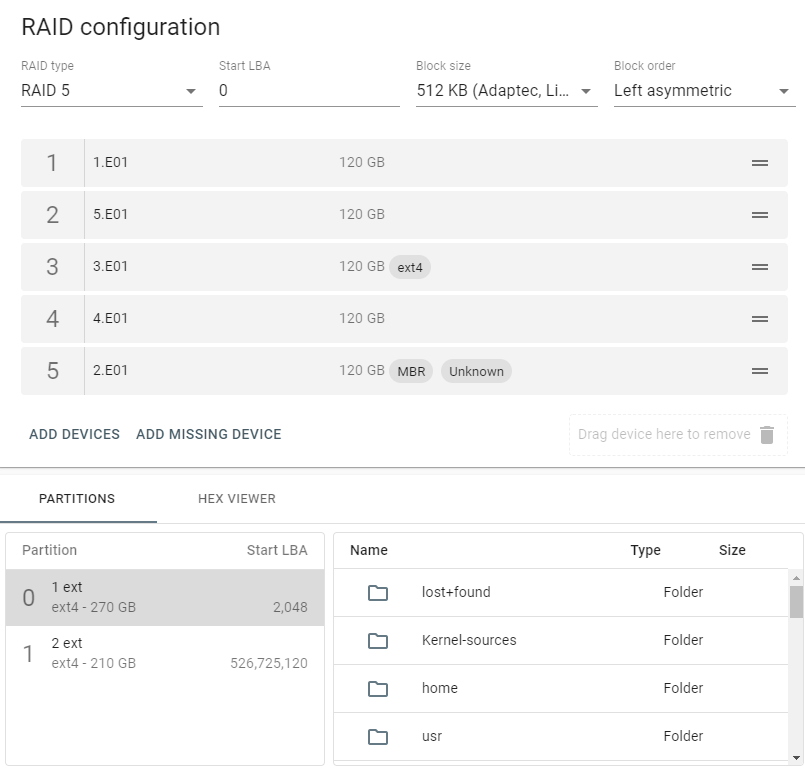Click the ADD DEVICES button

(74, 434)
